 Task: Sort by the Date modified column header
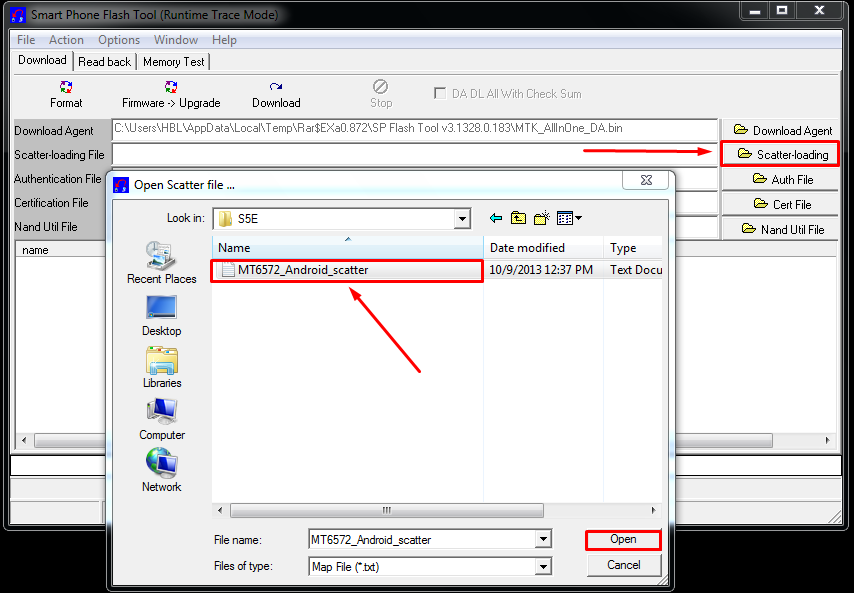tap(544, 248)
